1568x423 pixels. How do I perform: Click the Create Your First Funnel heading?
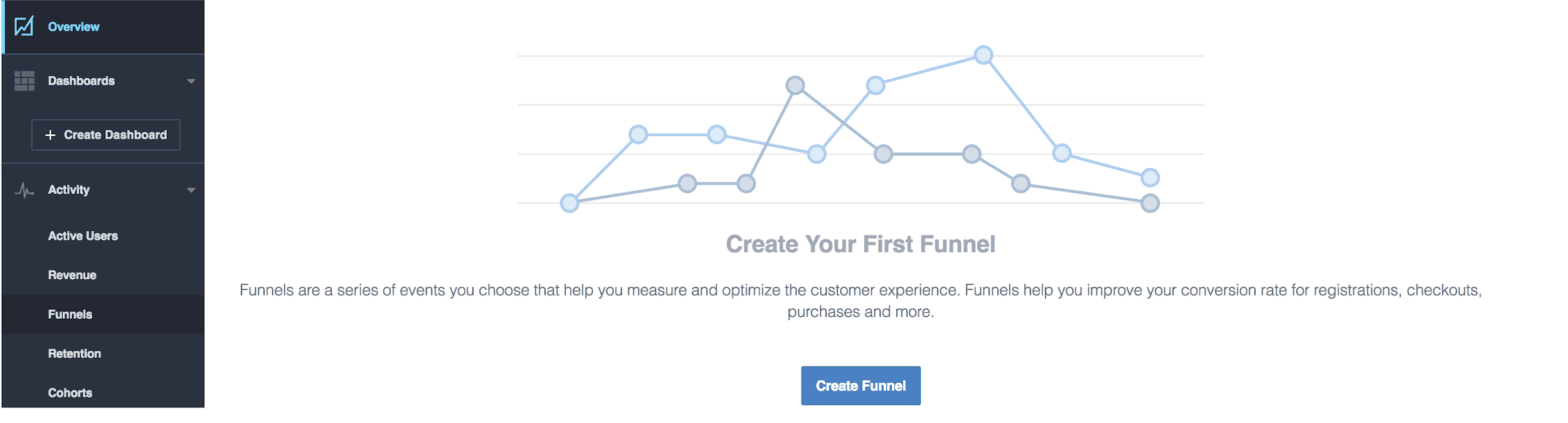click(x=861, y=244)
